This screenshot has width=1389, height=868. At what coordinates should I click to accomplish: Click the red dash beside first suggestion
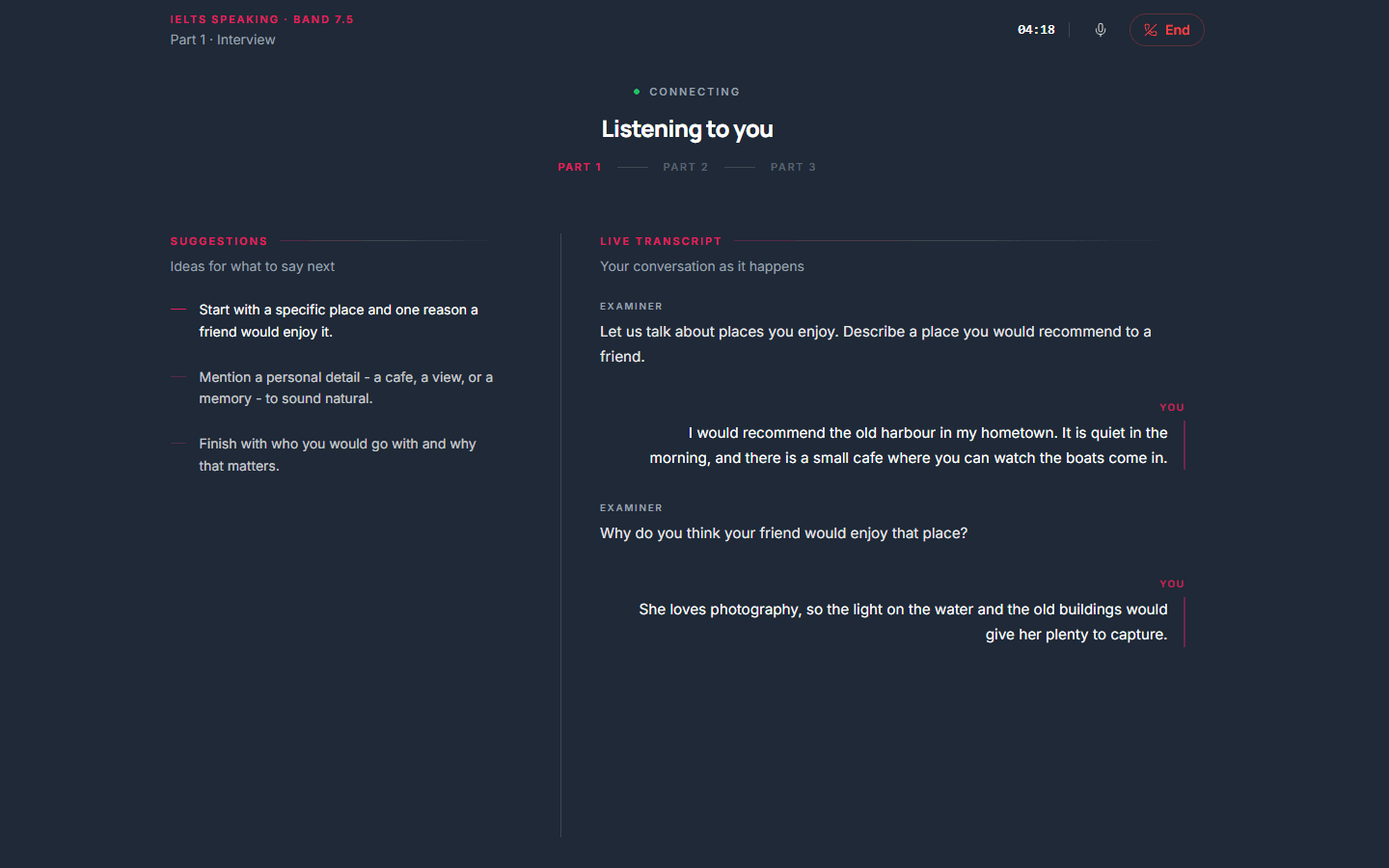click(x=178, y=310)
